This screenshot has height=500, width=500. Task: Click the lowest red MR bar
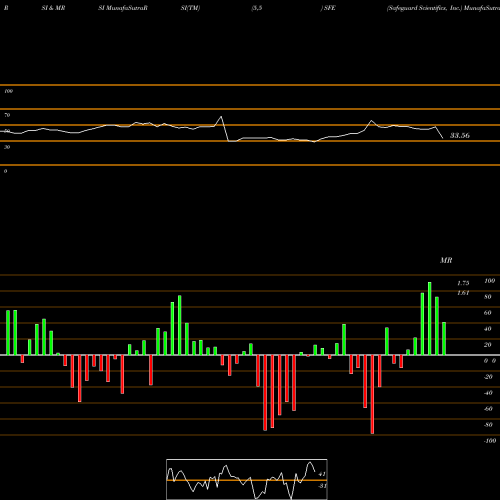tap(372, 394)
